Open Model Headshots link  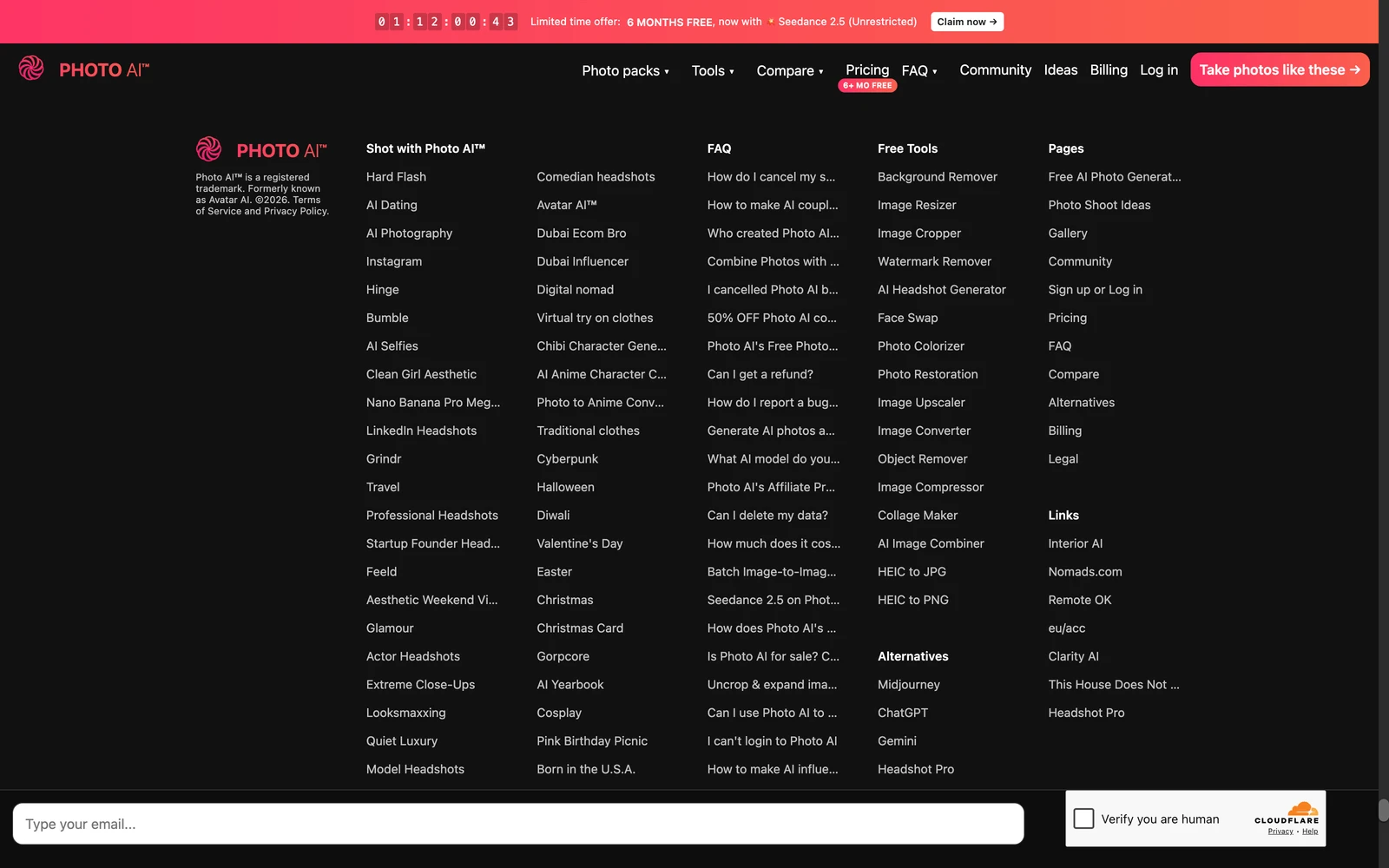tap(415, 769)
